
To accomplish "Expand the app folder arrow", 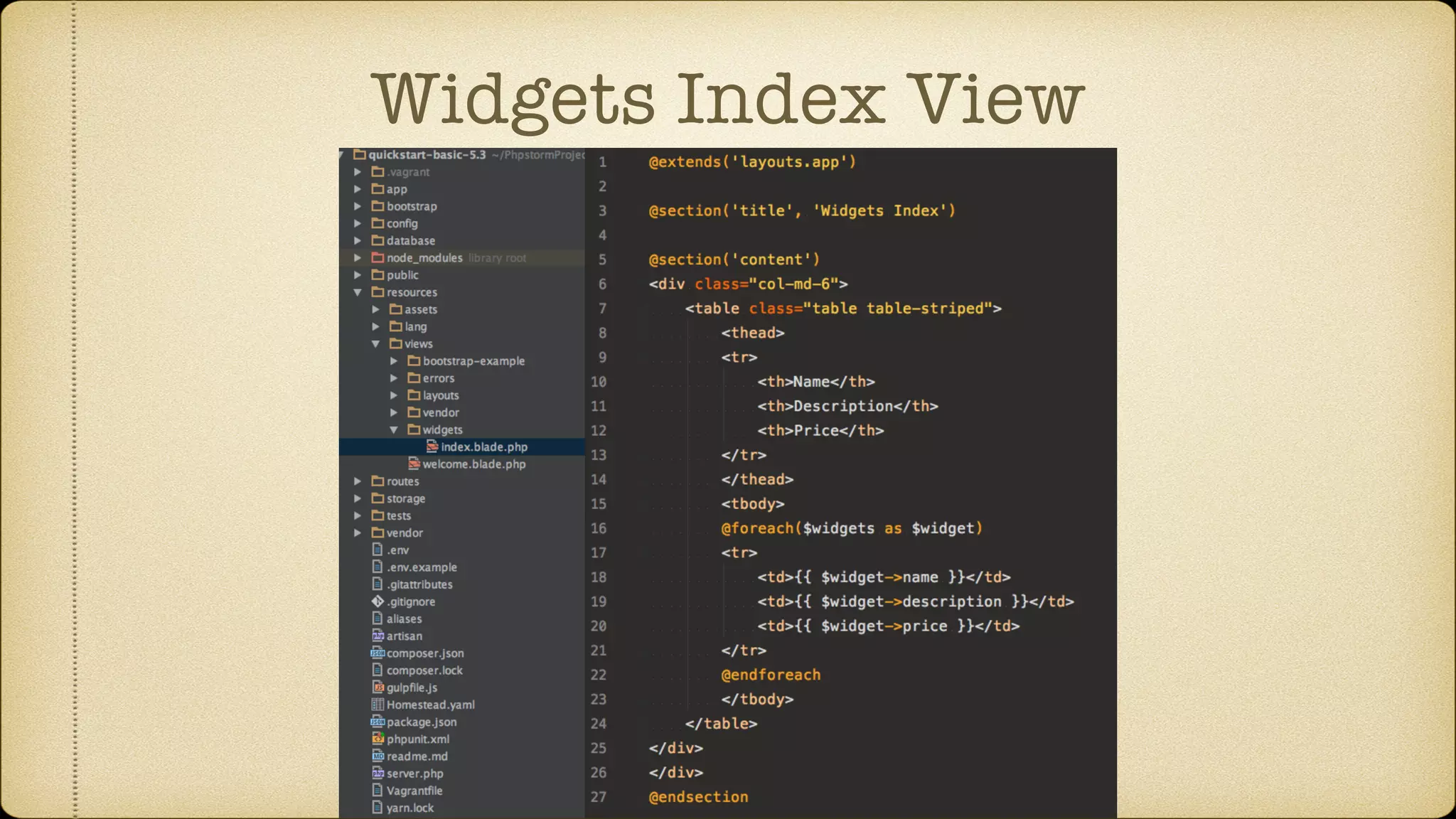I will (358, 189).
